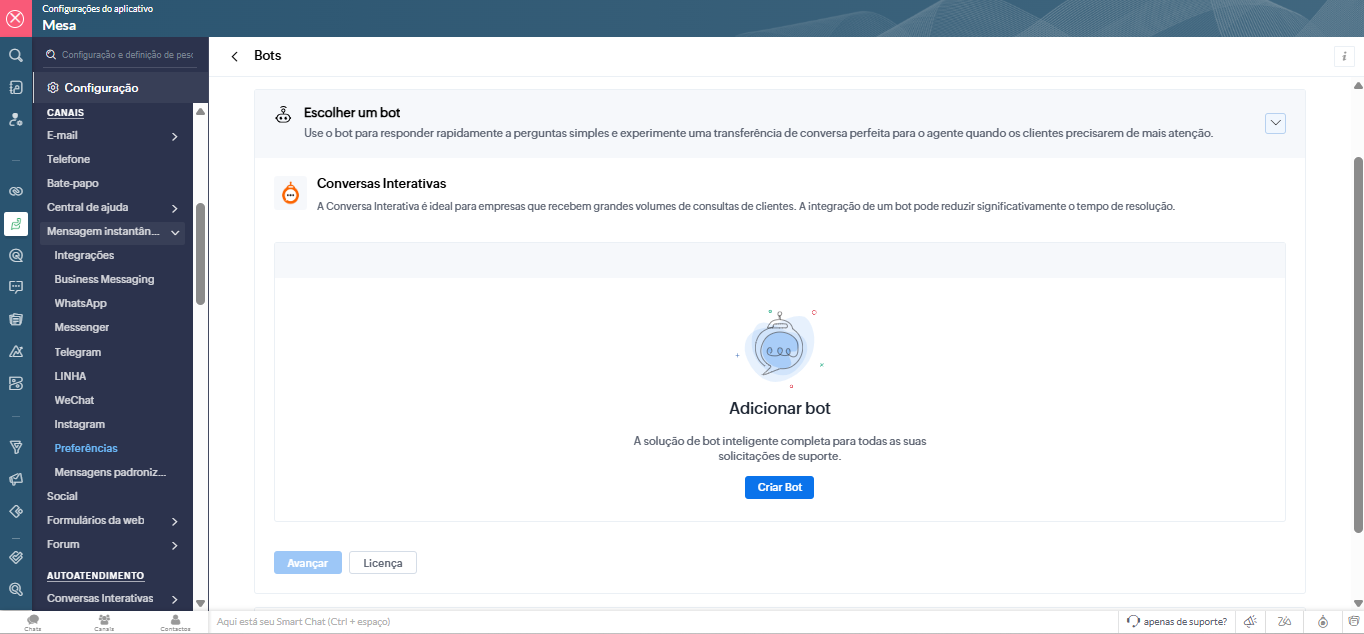This screenshot has height=634, width=1364.
Task: Close settings with the red X icon
Action: click(15, 18)
